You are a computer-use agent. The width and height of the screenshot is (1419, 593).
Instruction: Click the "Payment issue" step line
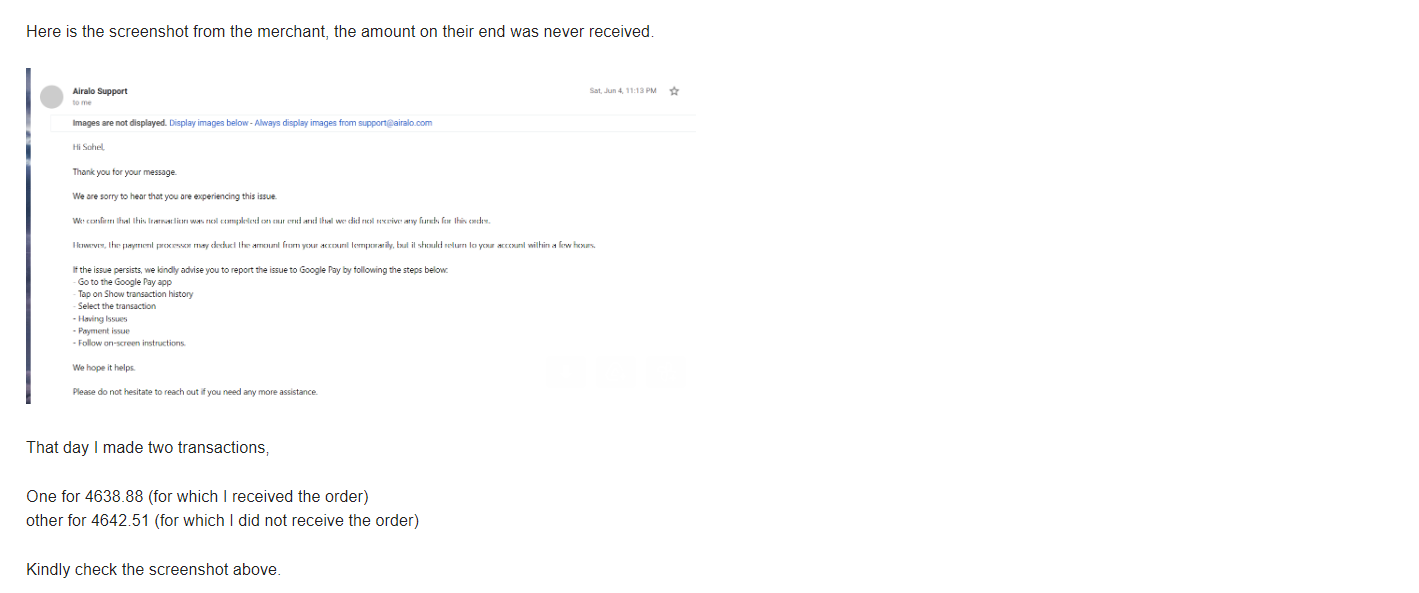coord(101,331)
